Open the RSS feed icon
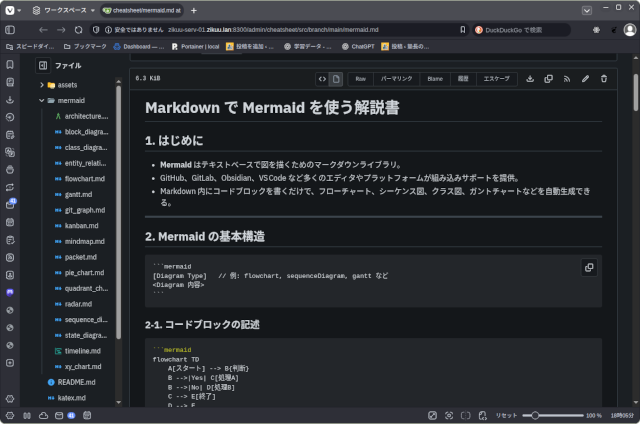This screenshot has width=640, height=424. [567, 78]
